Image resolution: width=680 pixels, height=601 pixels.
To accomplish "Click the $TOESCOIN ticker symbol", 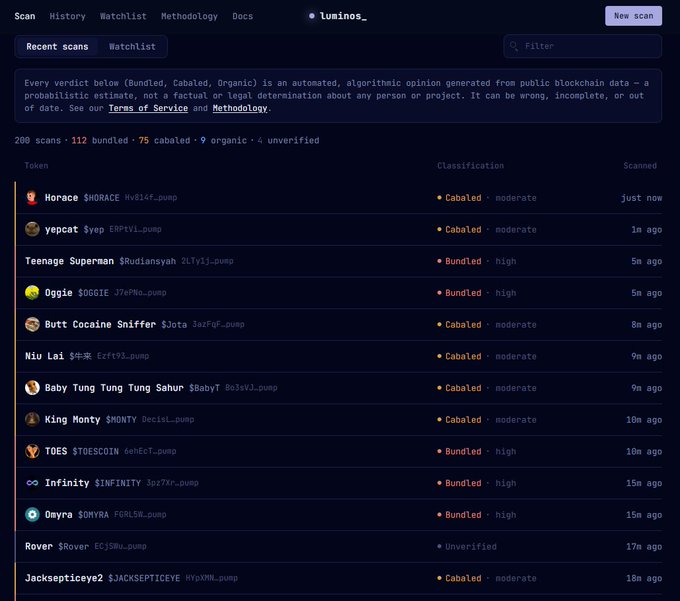I will click(x=95, y=451).
